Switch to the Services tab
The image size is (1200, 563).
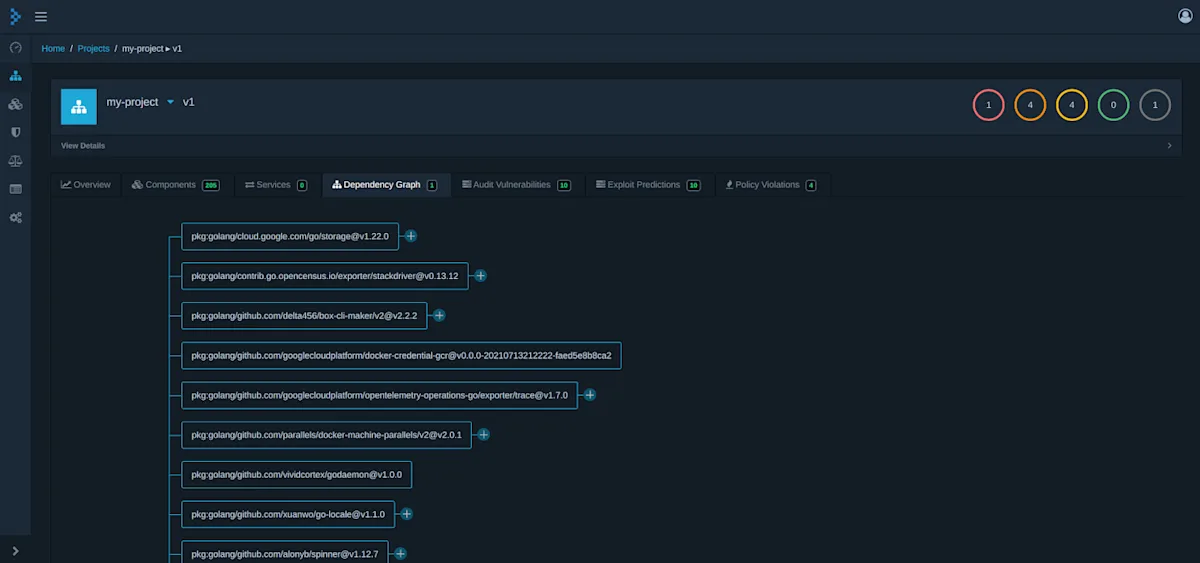pos(276,185)
